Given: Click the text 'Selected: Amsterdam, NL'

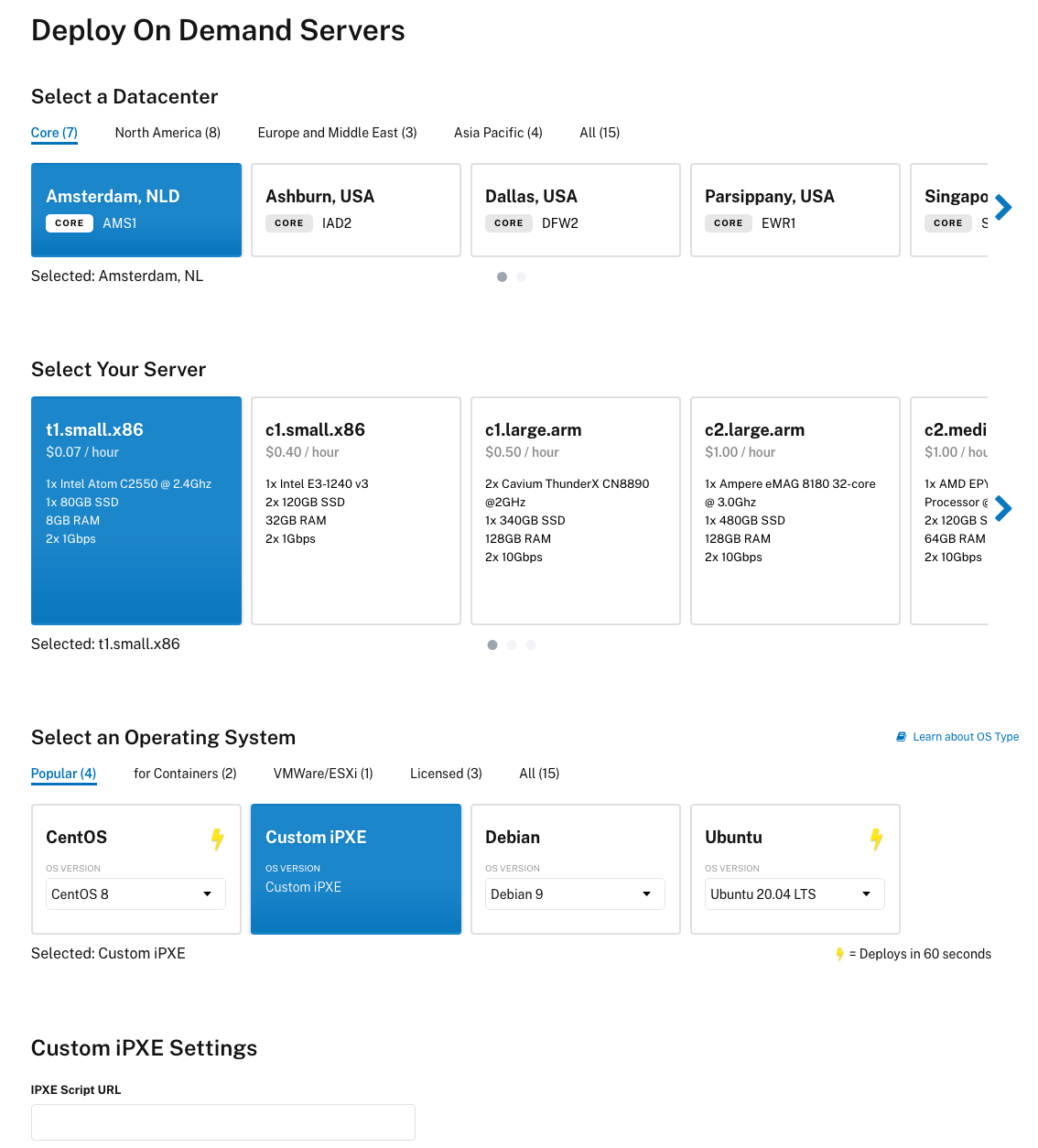Looking at the screenshot, I should point(117,276).
